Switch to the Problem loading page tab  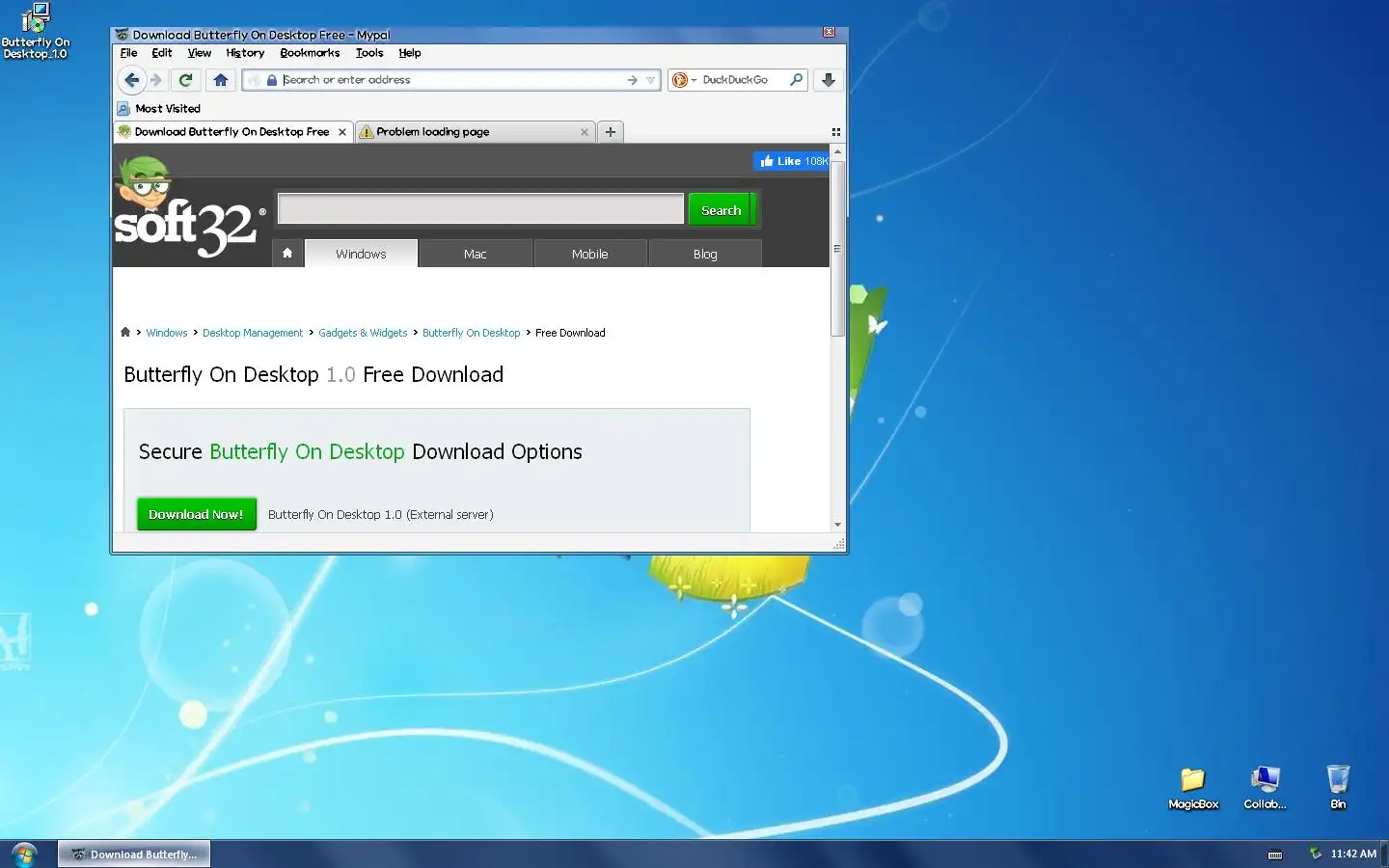point(475,132)
